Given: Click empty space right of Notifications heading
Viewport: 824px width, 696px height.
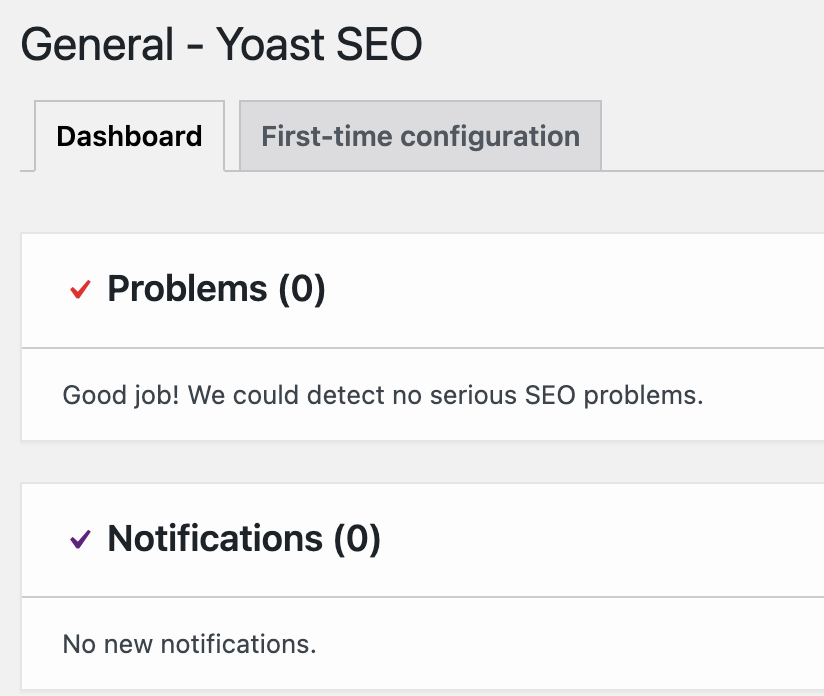Looking at the screenshot, I should pos(620,539).
